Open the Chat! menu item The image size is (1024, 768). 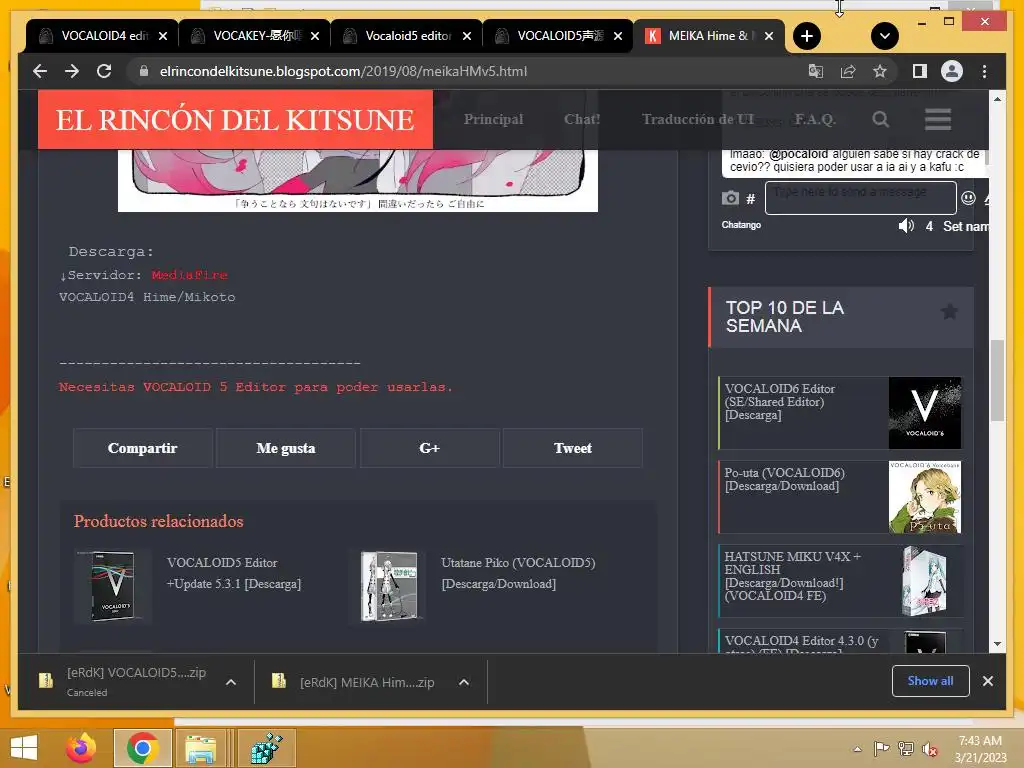[x=582, y=120]
